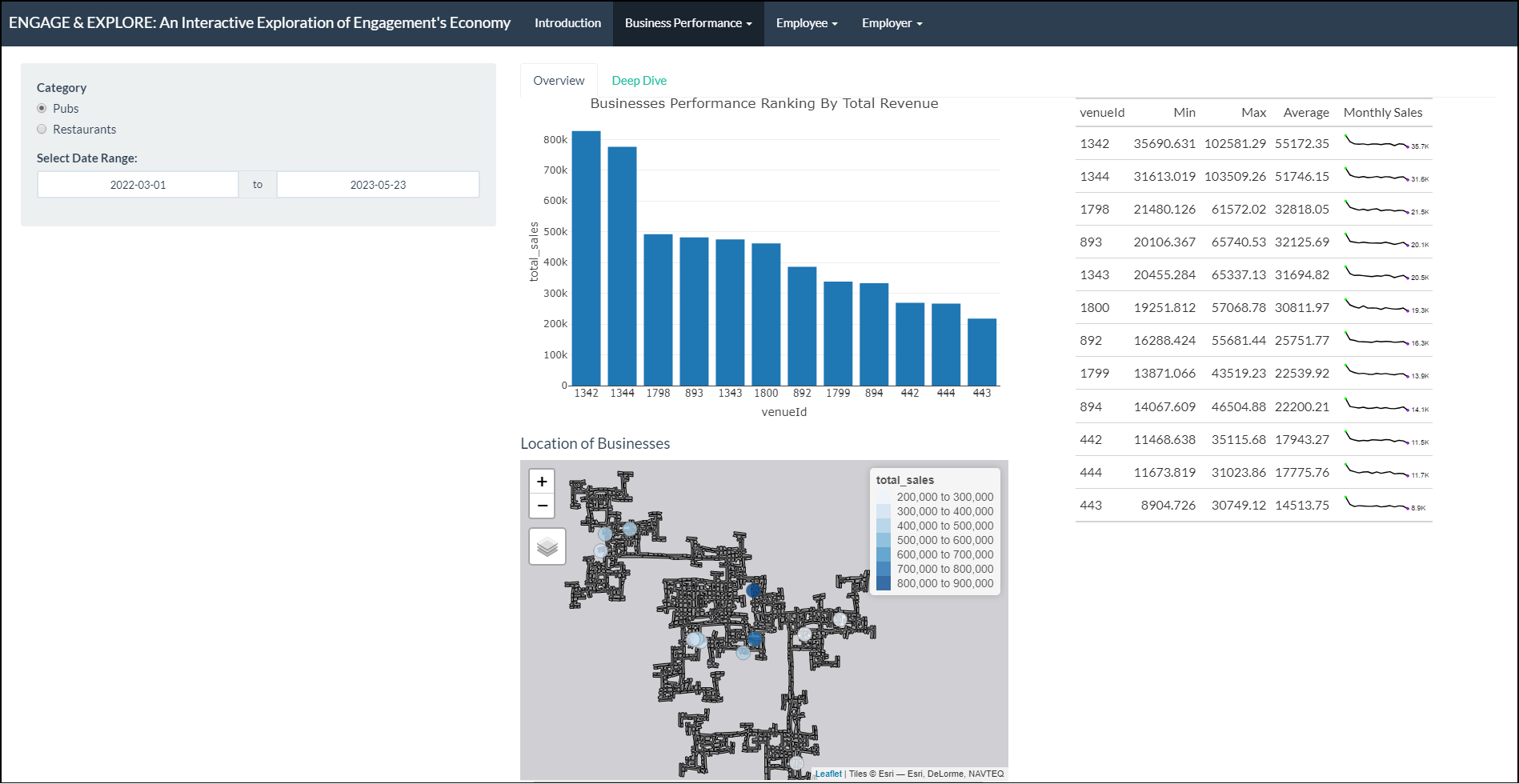Open the Introduction page
1519x784 pixels.
567,23
